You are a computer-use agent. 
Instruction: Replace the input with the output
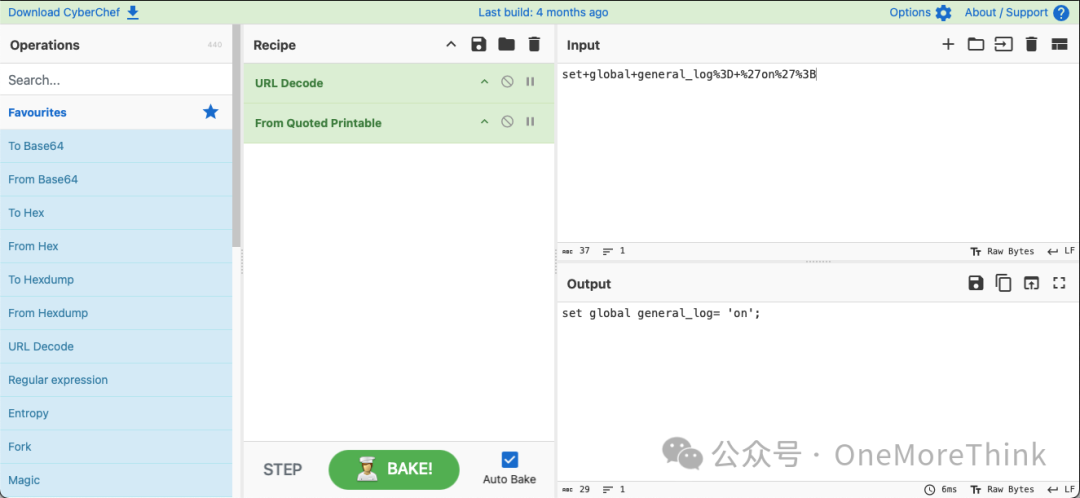1031,283
